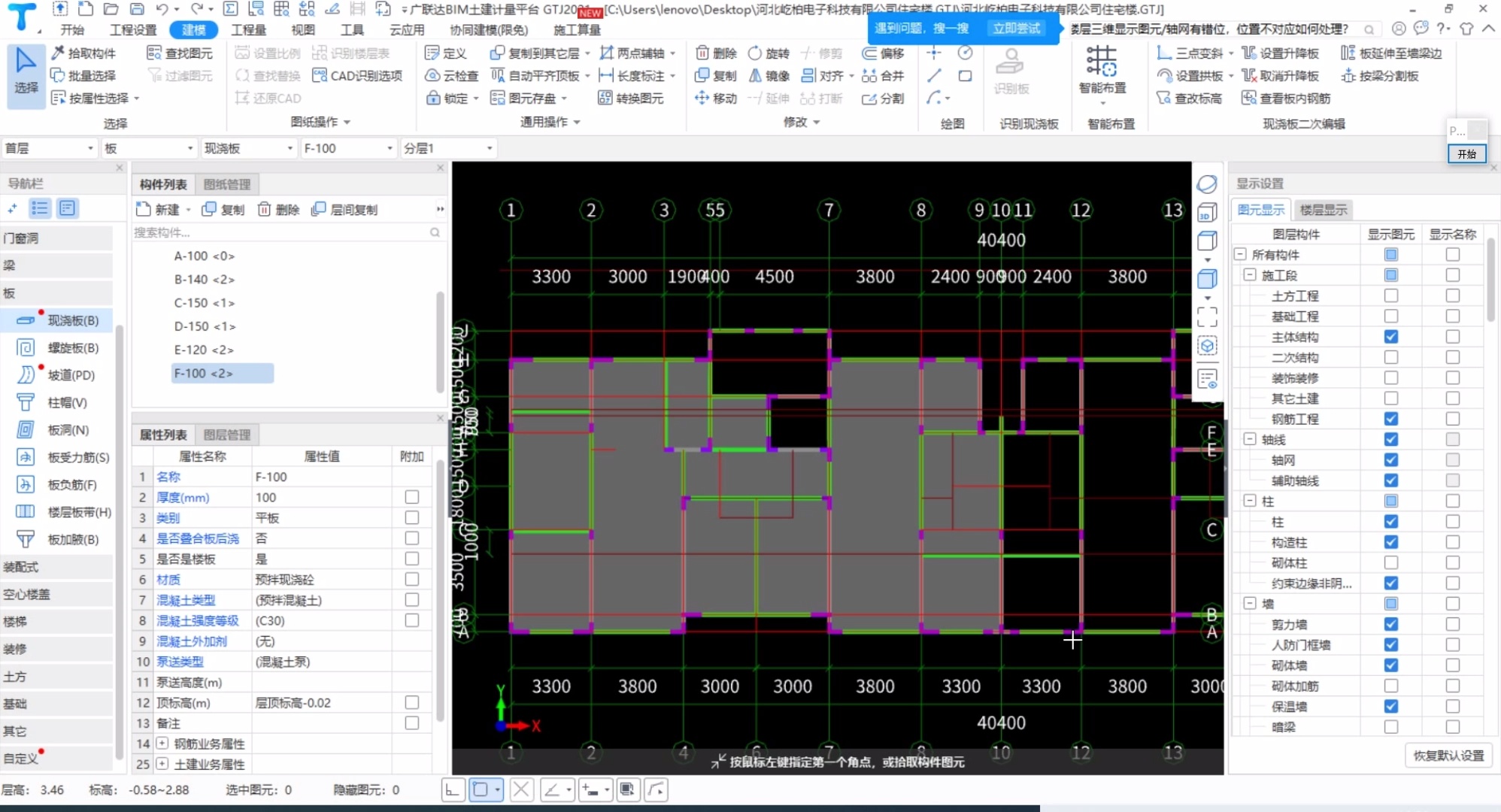The image size is (1501, 812).
Task: Open the 工程量 menu tab
Action: (248, 30)
